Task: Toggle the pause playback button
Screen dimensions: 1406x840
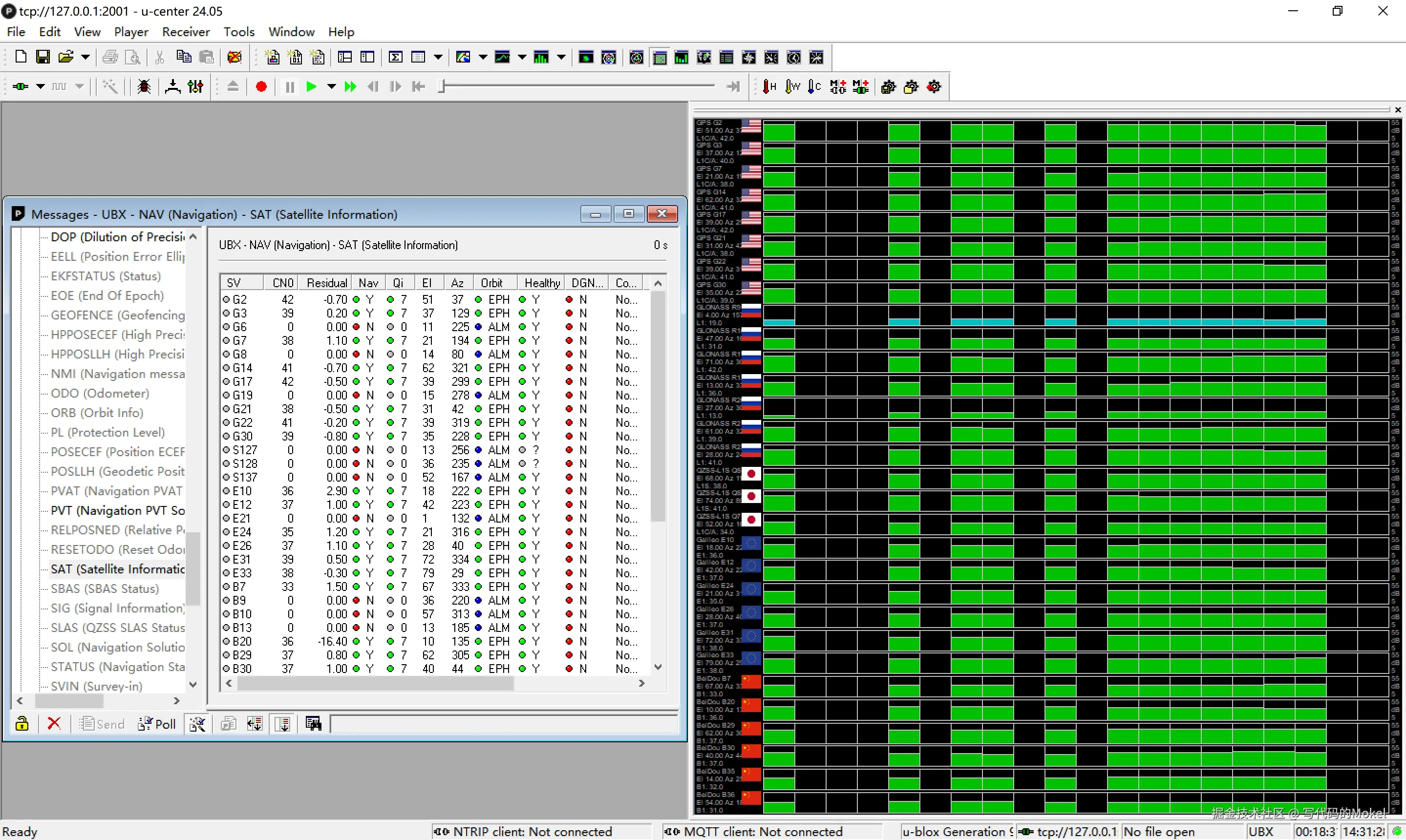Action: coord(290,86)
